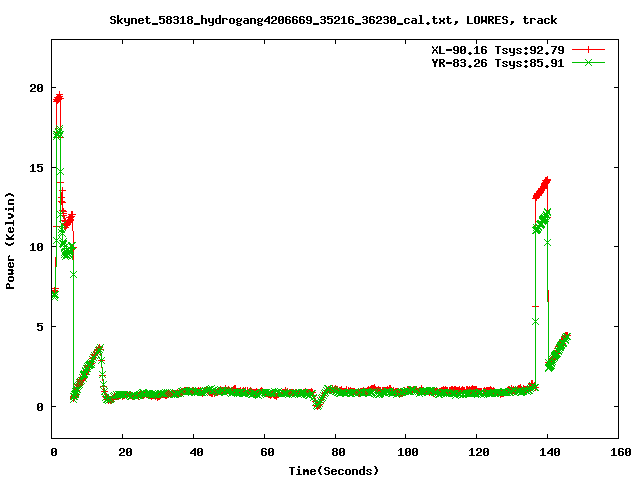Viewport: 640px width, 480px height.
Task: Click the red XL peak near 20 Kelvin
Action: [x=58, y=98]
